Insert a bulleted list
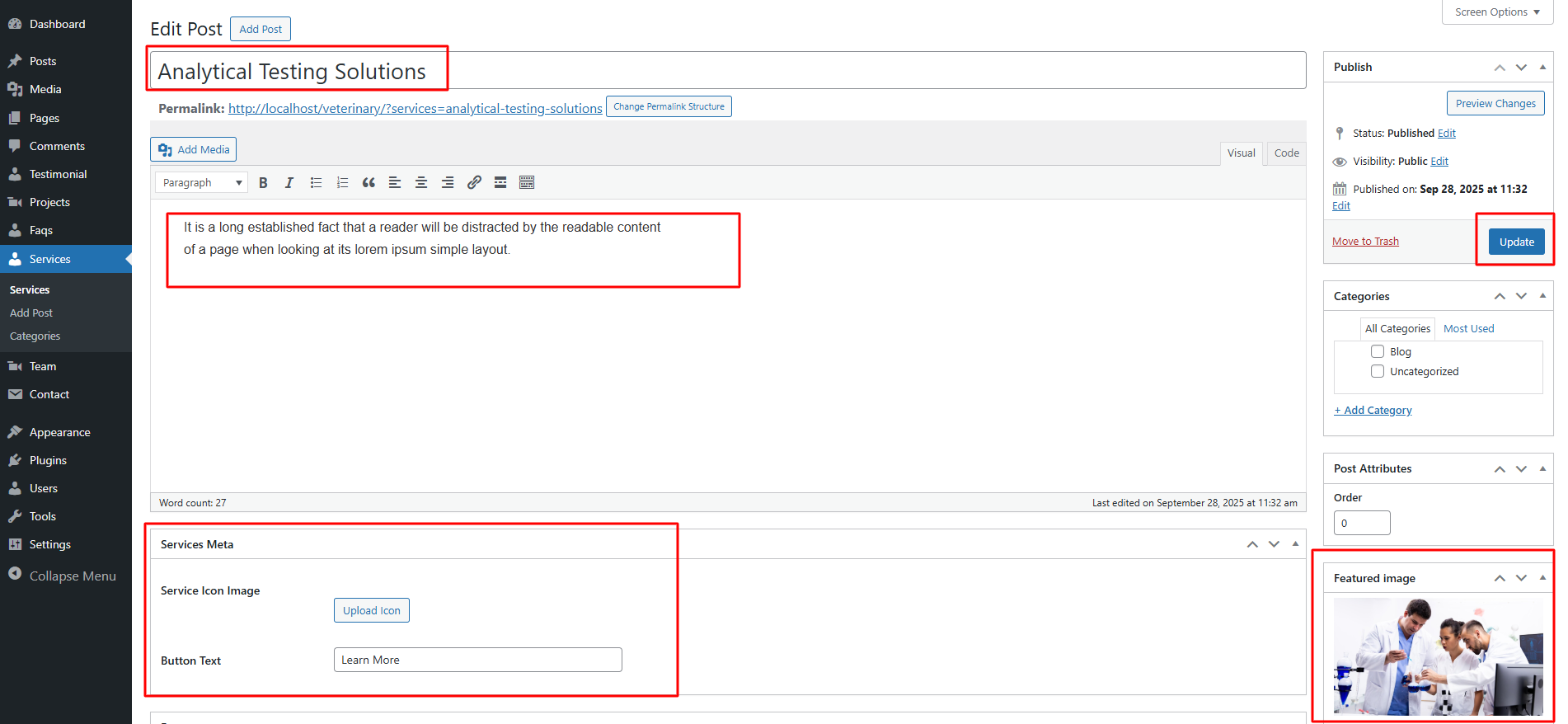 [316, 183]
